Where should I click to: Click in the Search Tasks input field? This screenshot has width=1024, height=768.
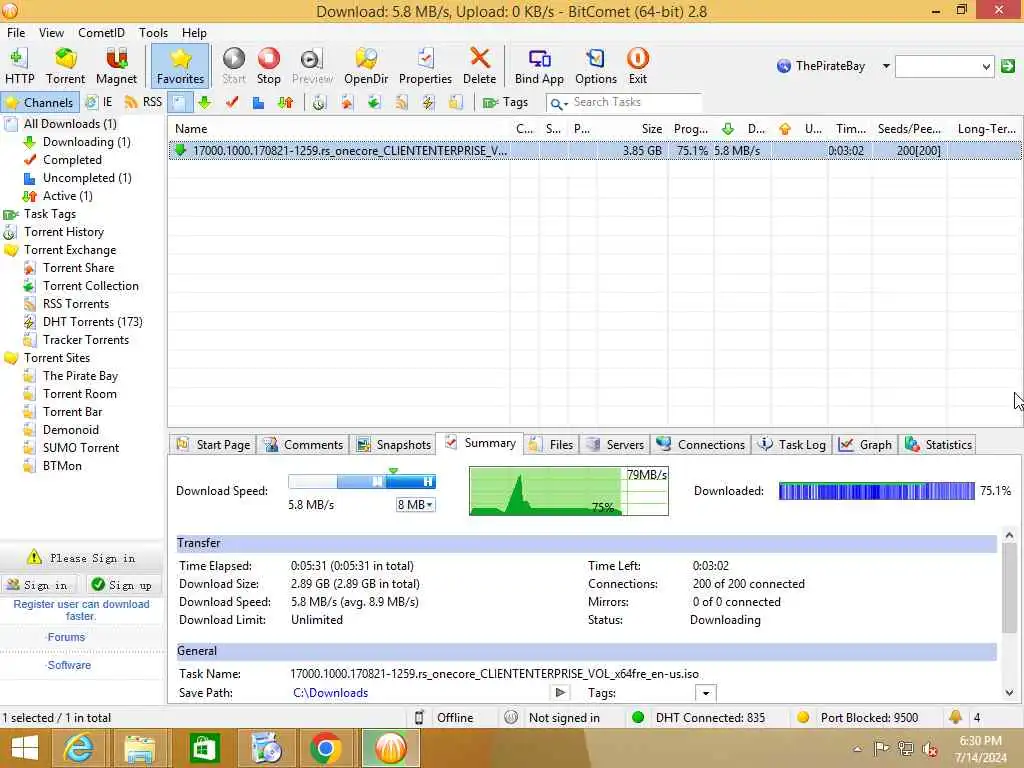pyautogui.click(x=635, y=103)
